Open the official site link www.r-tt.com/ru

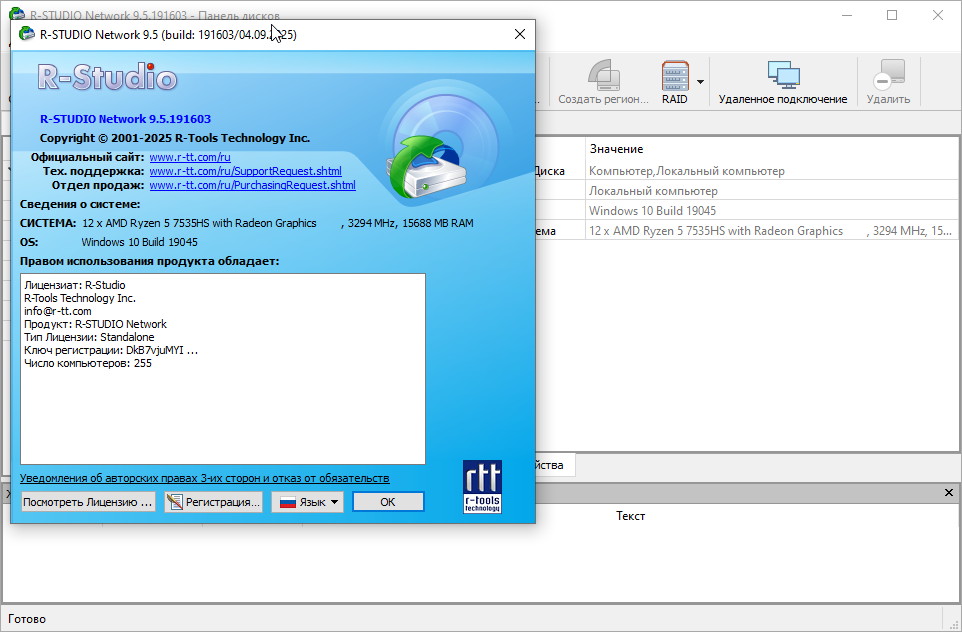point(190,157)
